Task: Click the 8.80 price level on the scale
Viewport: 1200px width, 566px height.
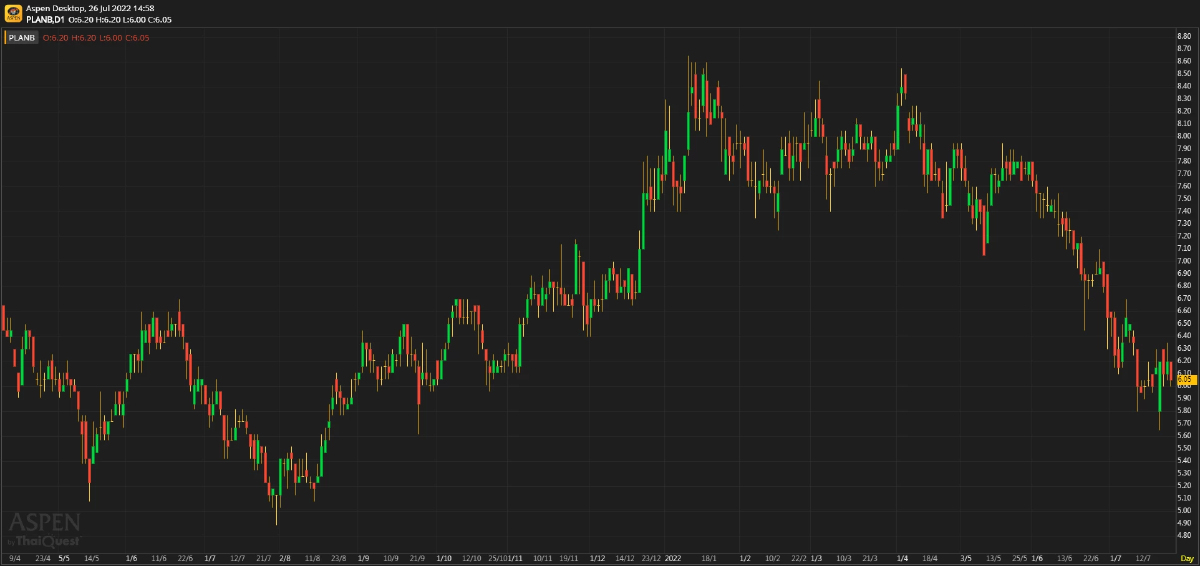Action: click(1185, 36)
